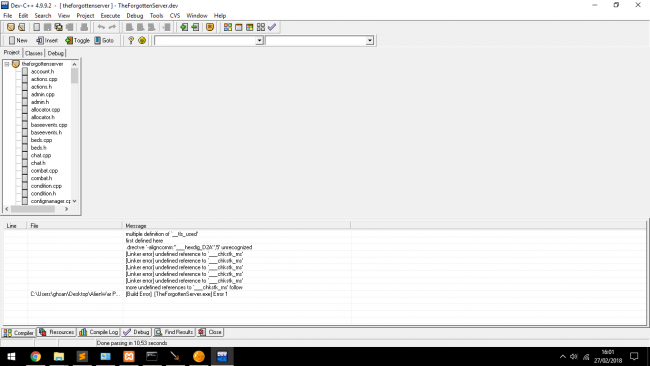Open the first class browser dropdown
Image resolution: width=650 pixels, height=366 pixels.
[x=259, y=40]
